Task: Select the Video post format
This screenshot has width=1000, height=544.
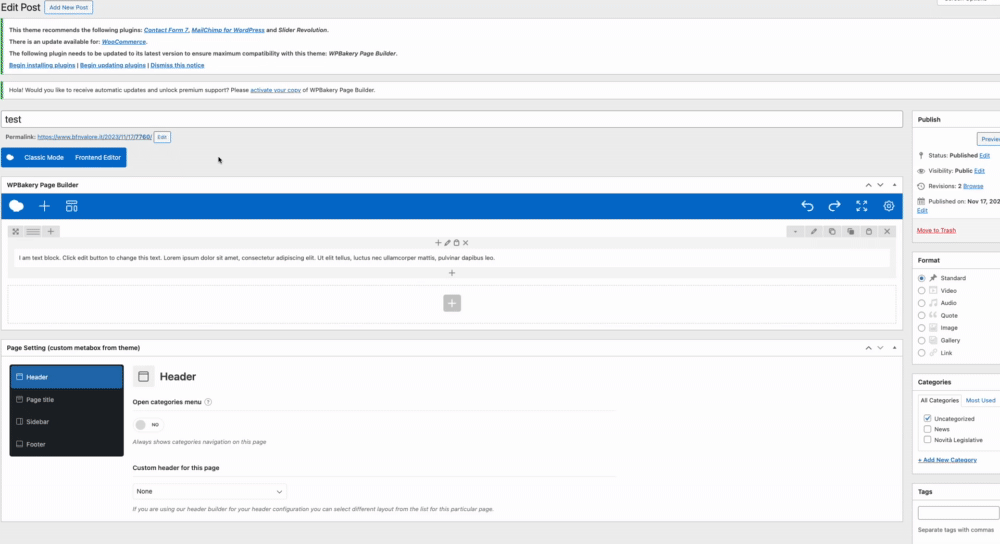Action: pos(922,291)
